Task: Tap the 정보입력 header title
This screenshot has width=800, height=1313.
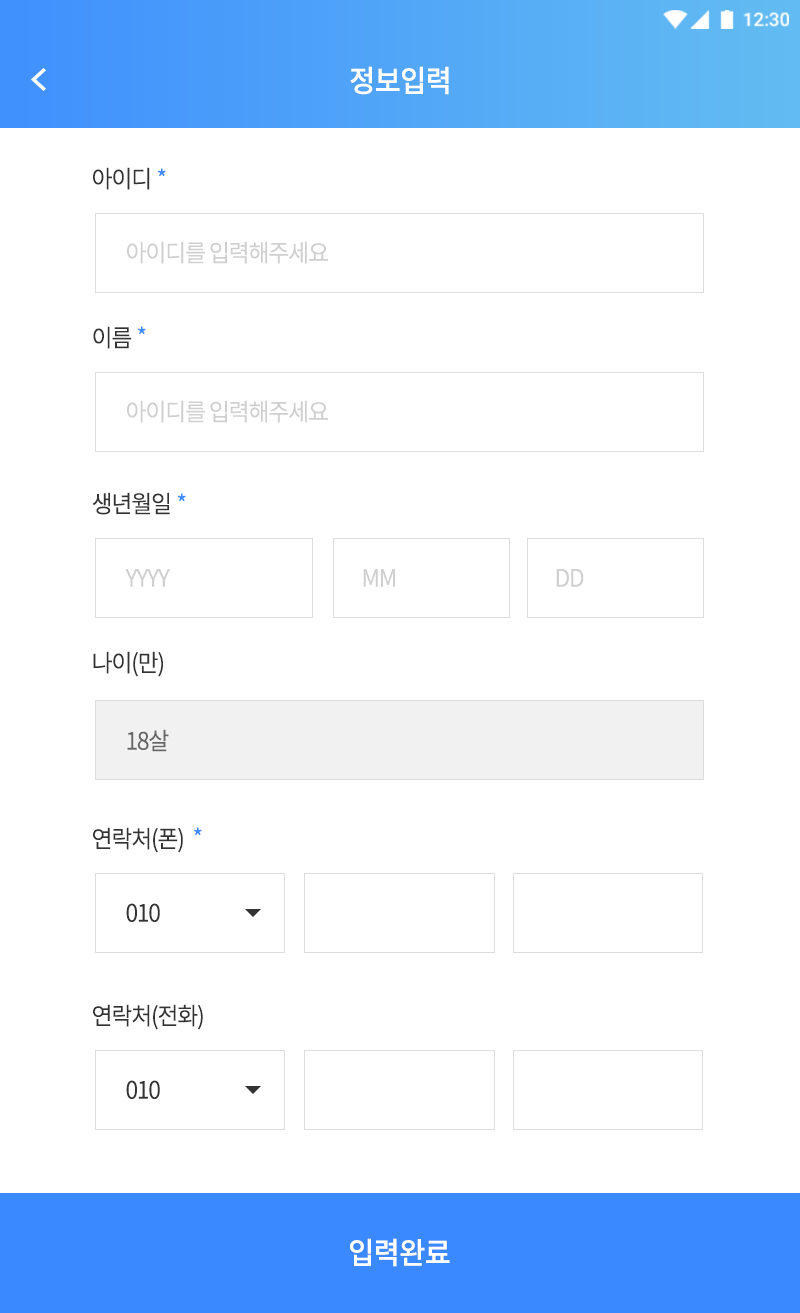Action: pos(400,80)
